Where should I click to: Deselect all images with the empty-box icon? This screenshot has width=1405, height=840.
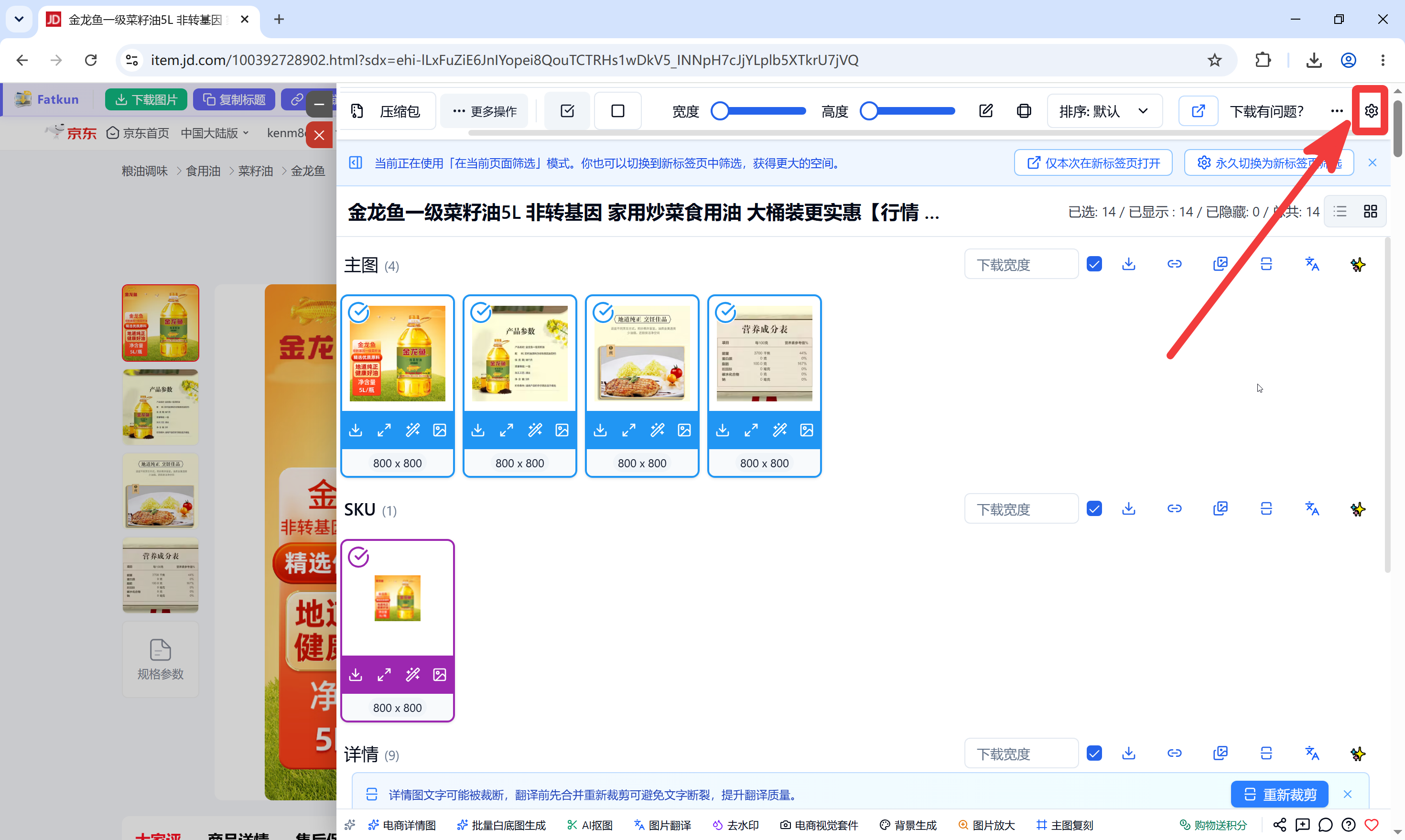click(617, 111)
